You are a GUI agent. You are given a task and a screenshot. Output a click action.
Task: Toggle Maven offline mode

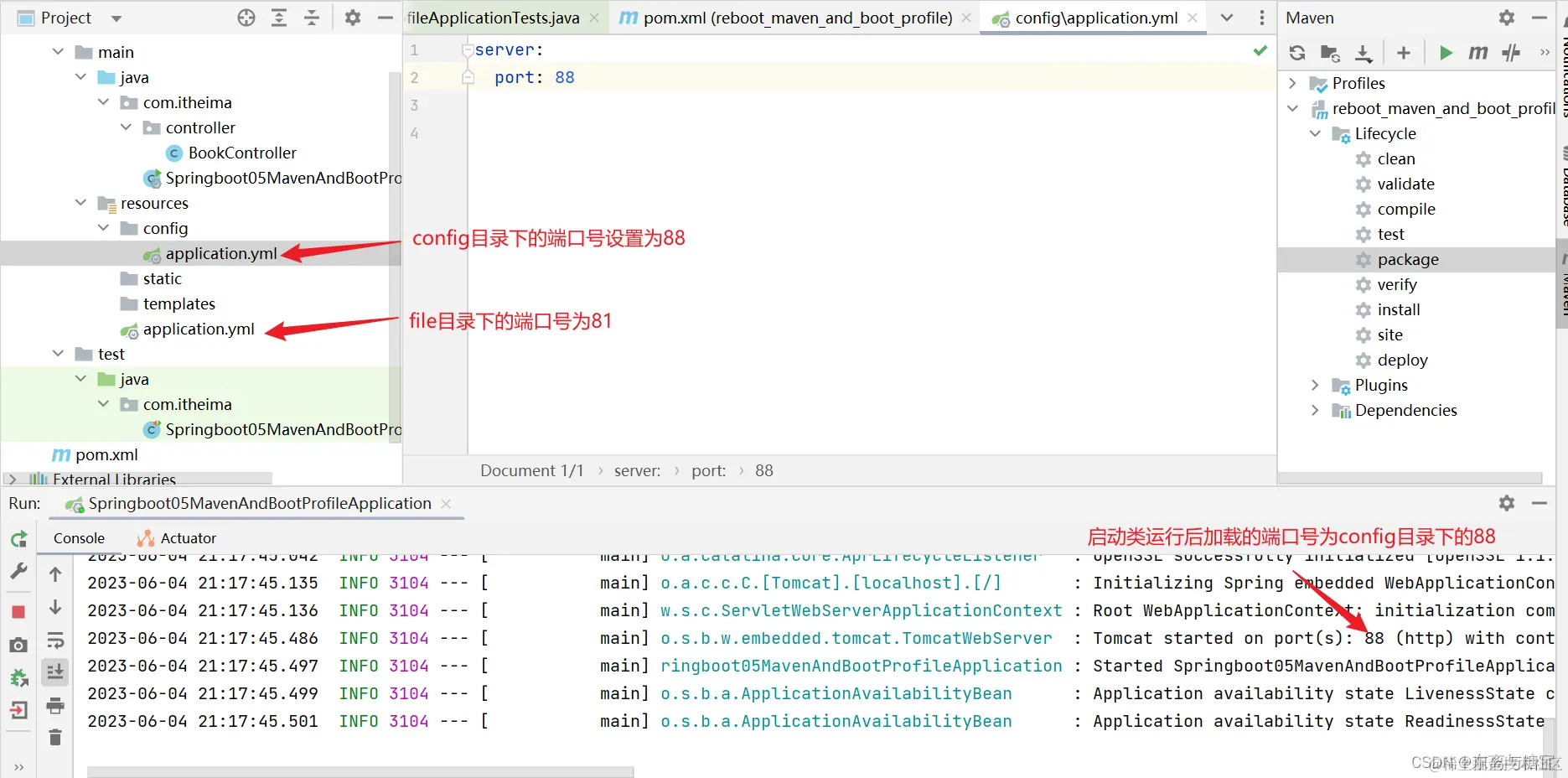click(x=1511, y=53)
